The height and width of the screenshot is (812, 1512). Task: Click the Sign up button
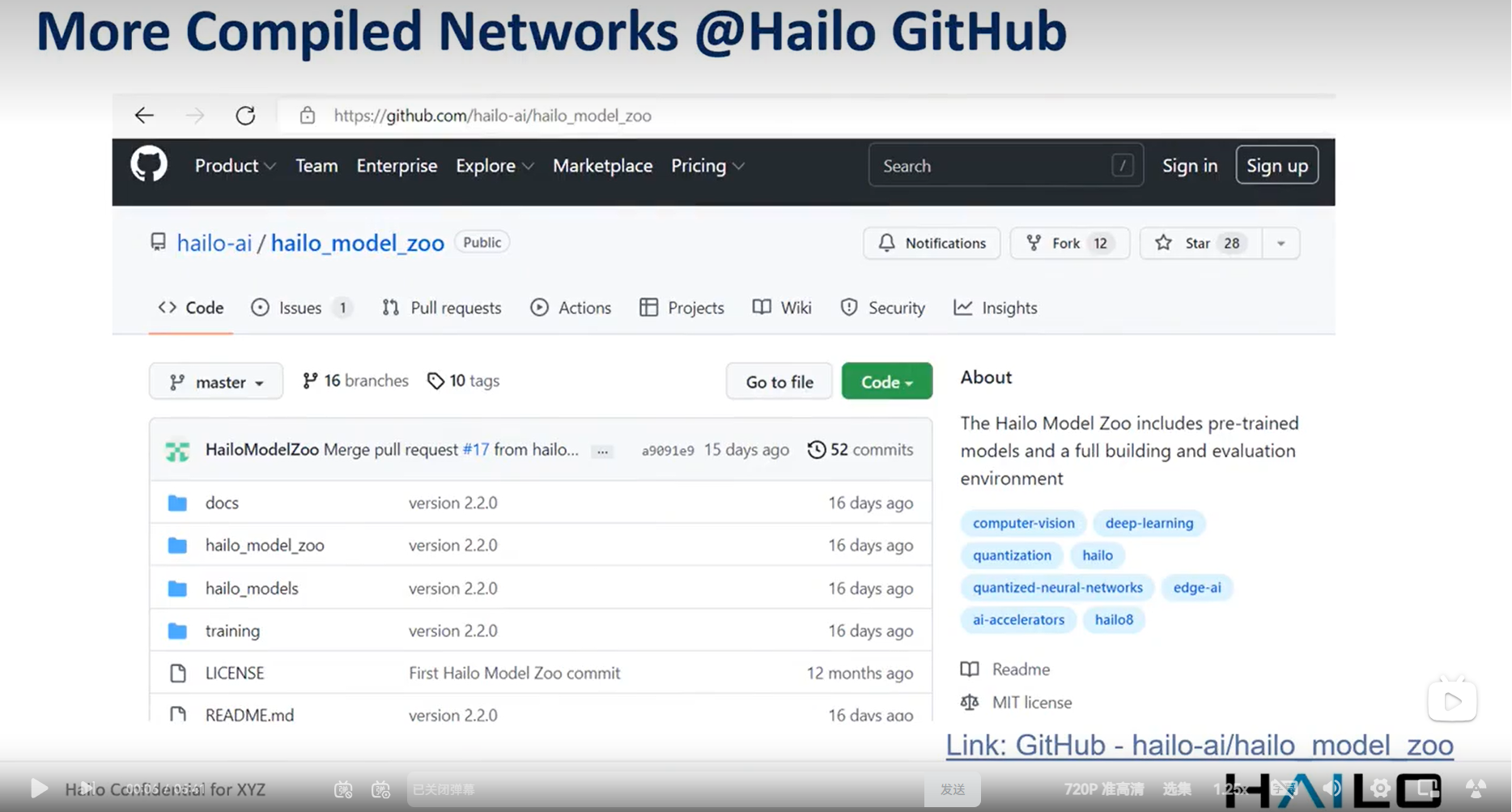point(1277,165)
